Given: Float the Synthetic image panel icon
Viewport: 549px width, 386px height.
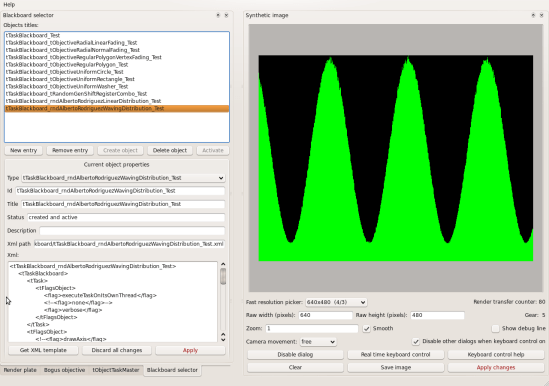Looking at the screenshot, I should 533,15.
